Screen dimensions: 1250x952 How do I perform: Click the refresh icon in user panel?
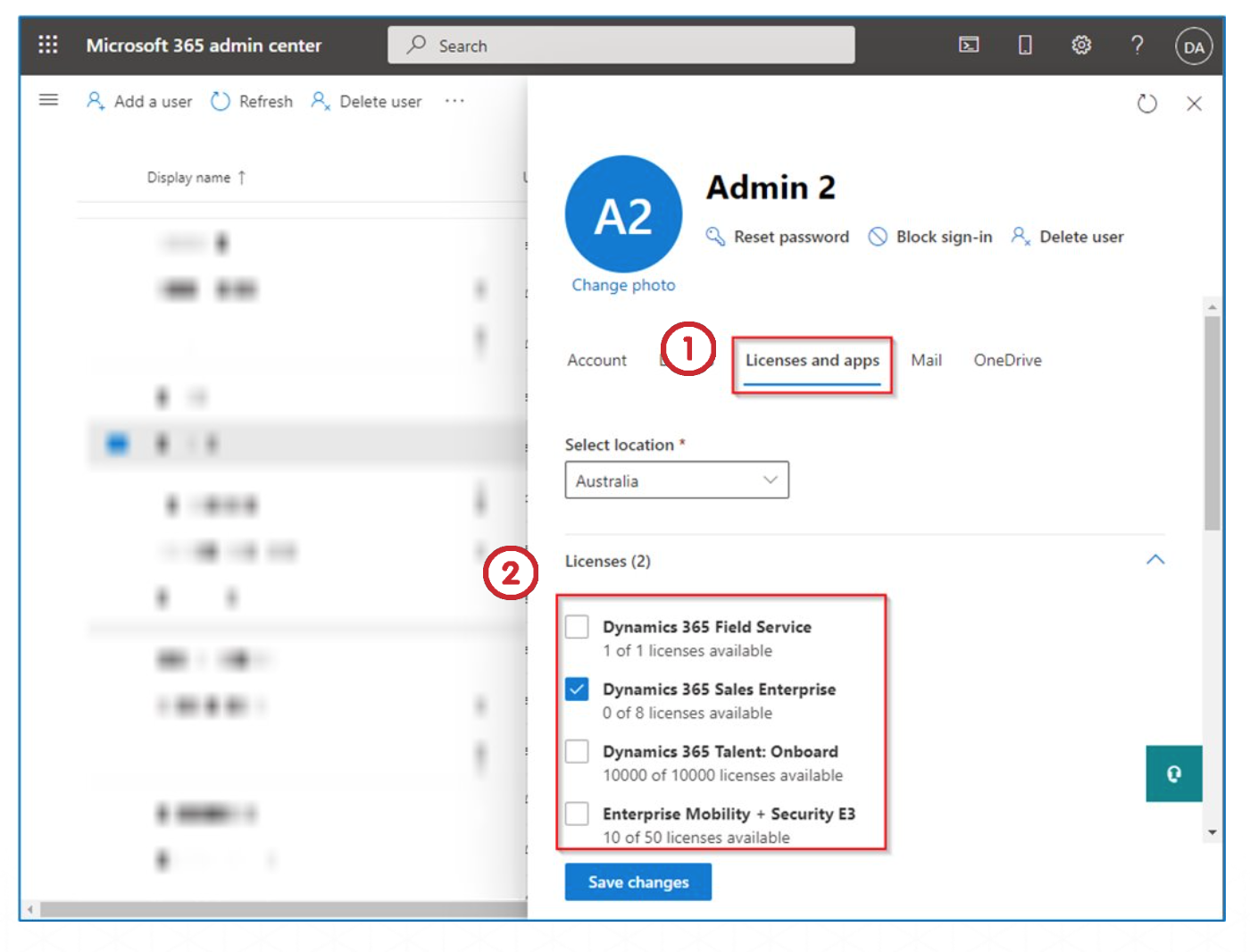click(x=1146, y=104)
